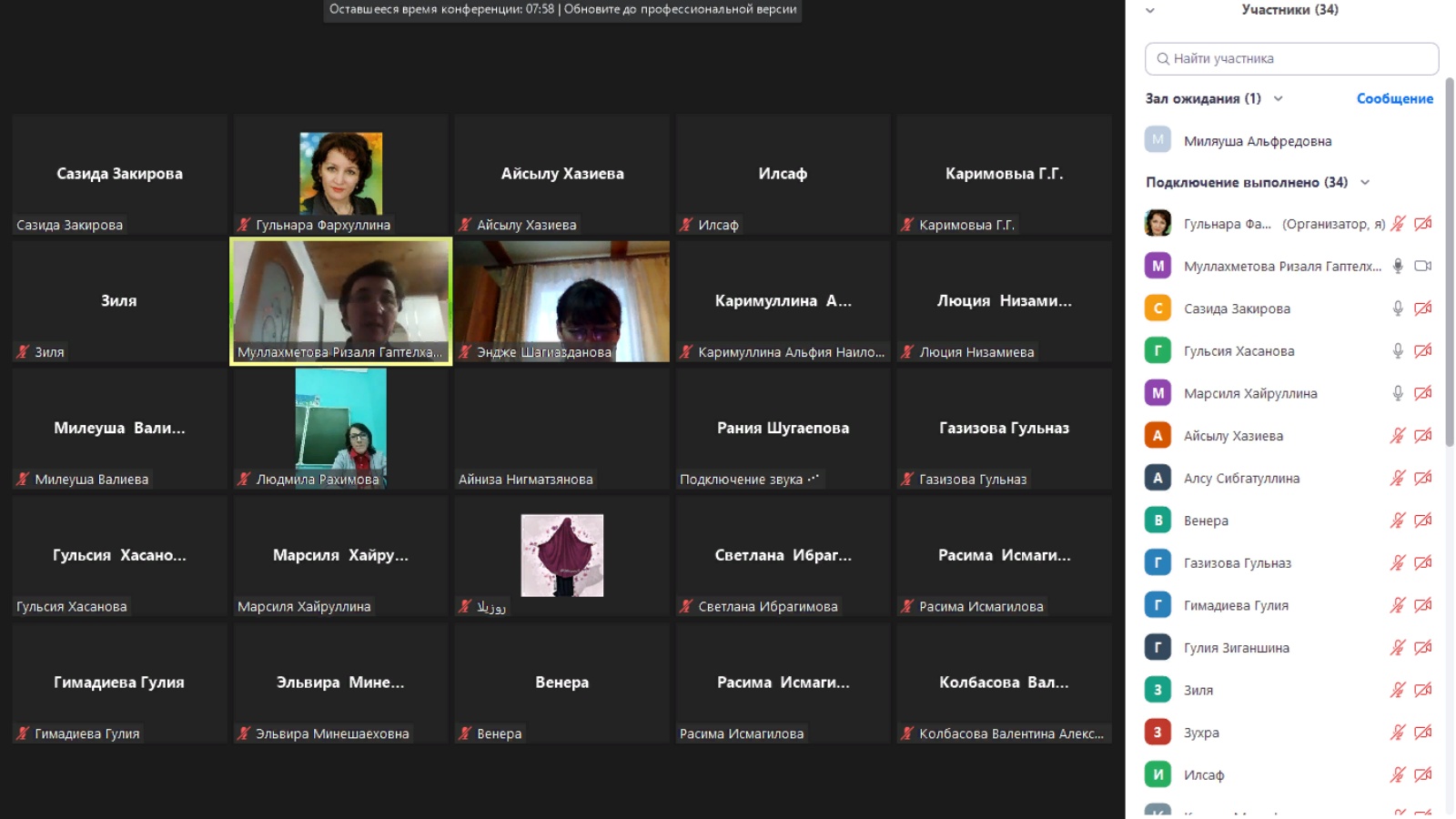Click camera icon next to Муллахметова Ризаля
The height and width of the screenshot is (819, 1456).
1423,266
